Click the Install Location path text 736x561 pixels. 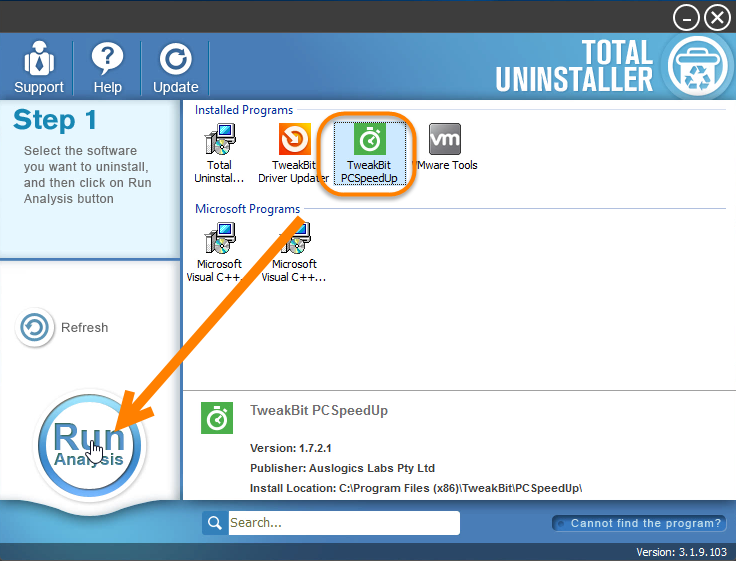416,488
